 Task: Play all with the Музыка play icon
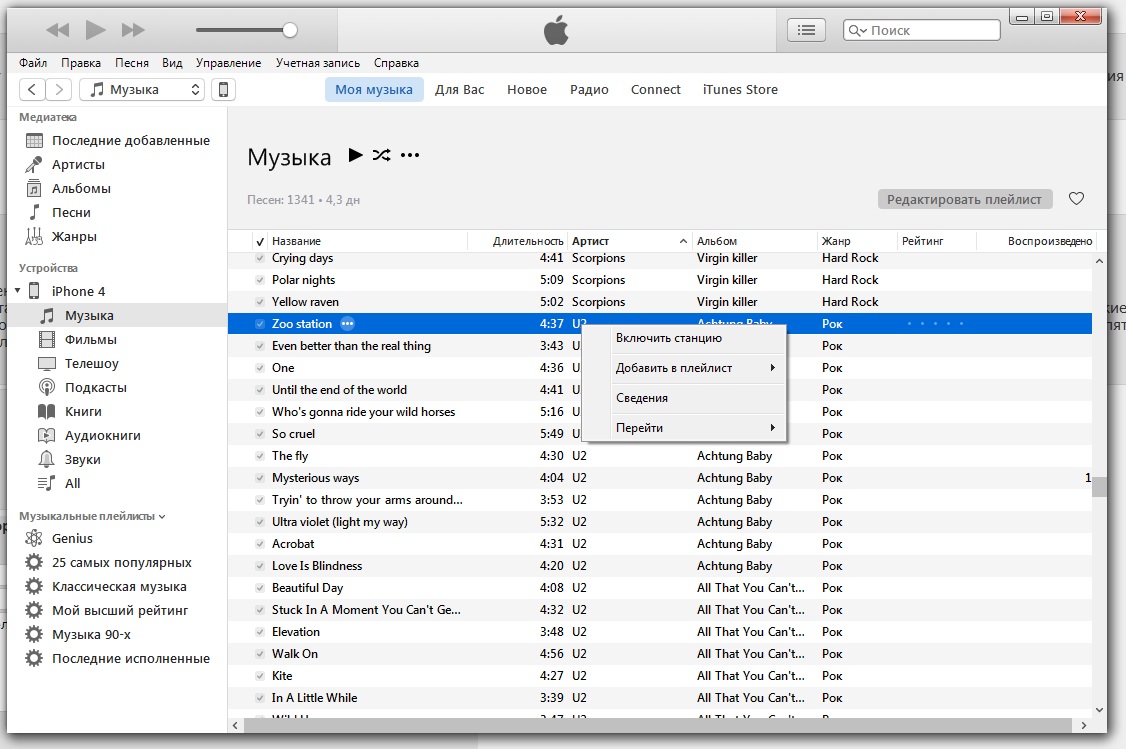pyautogui.click(x=355, y=155)
